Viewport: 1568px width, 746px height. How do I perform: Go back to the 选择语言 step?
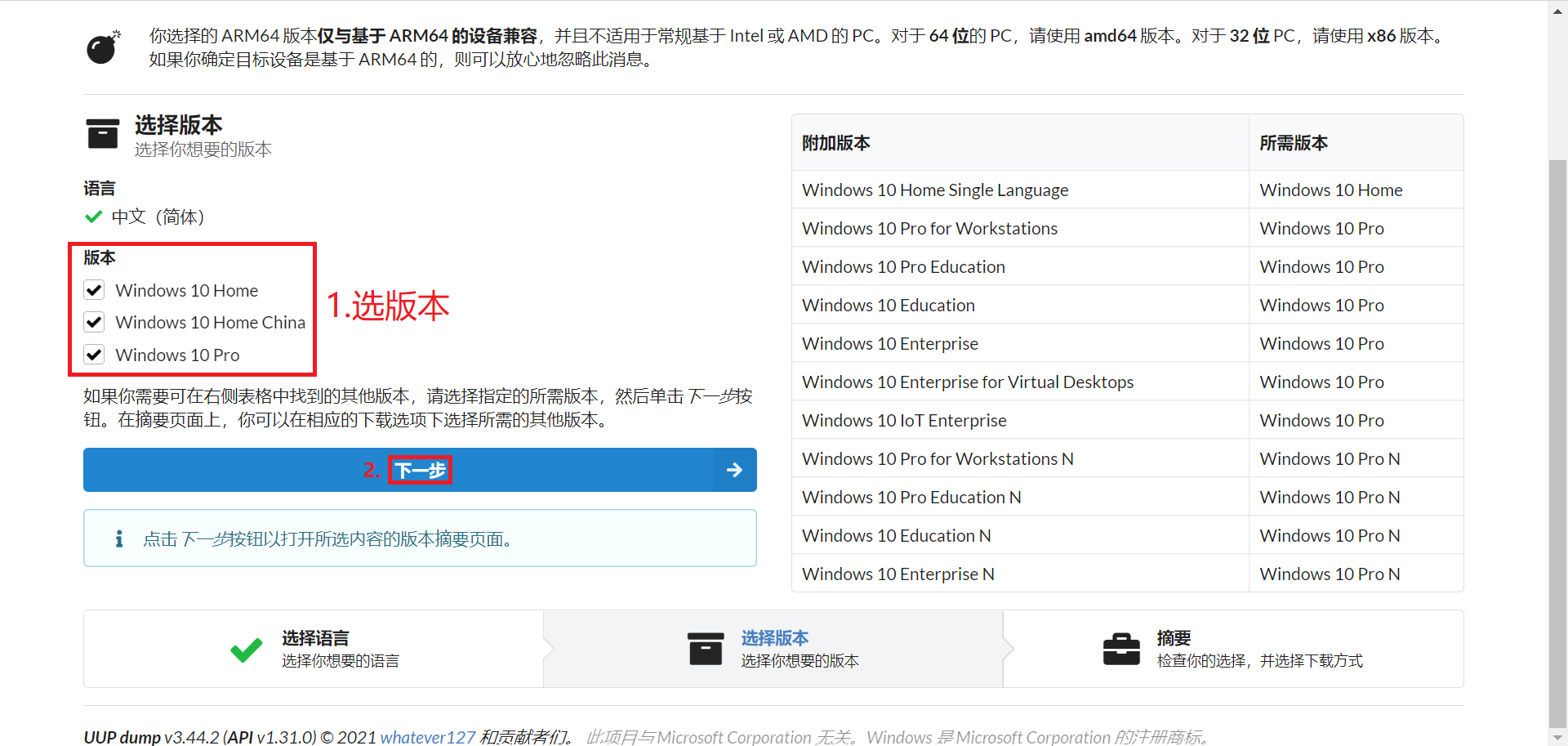click(314, 649)
